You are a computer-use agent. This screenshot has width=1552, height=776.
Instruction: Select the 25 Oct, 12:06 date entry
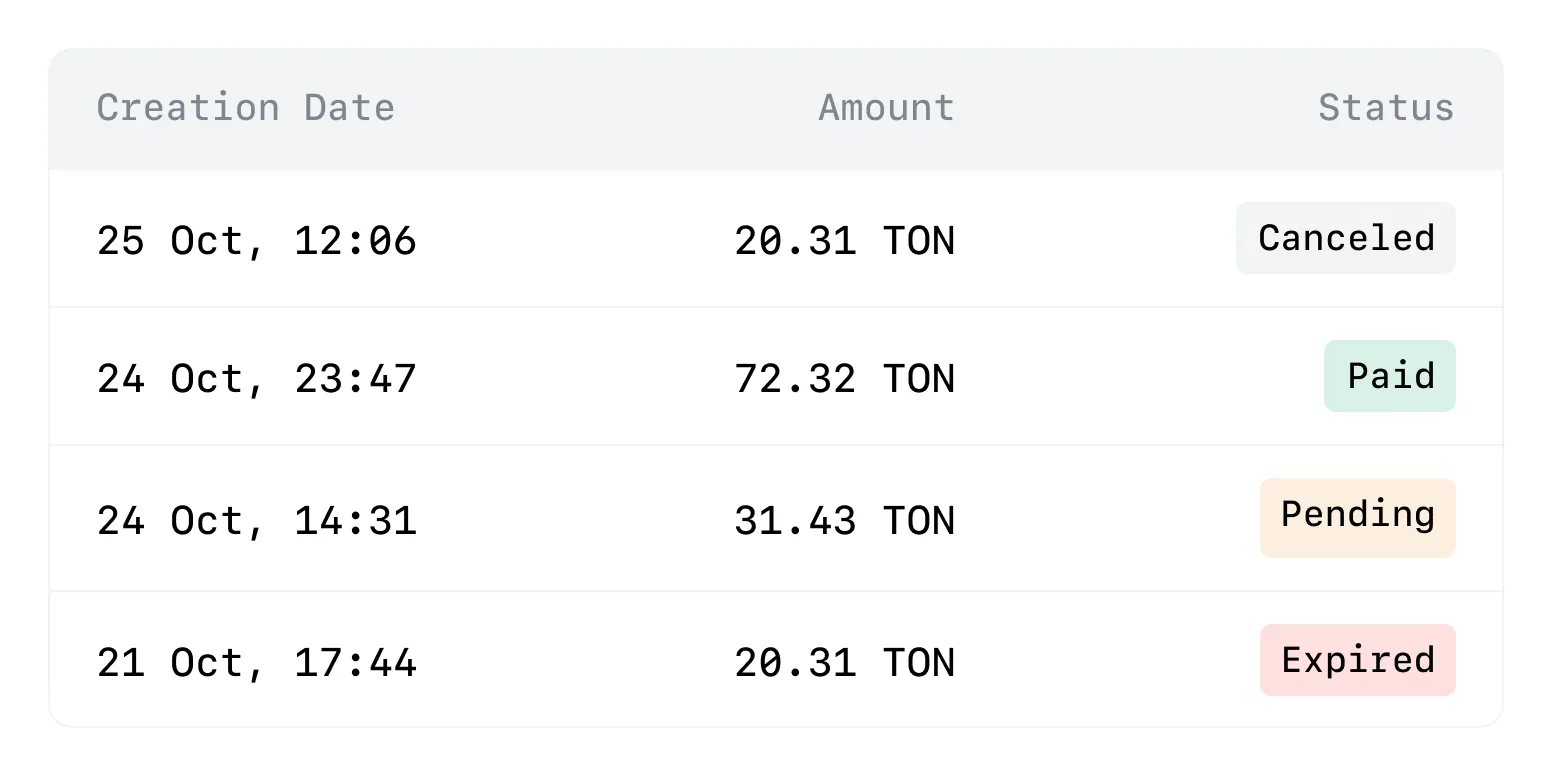(x=256, y=241)
